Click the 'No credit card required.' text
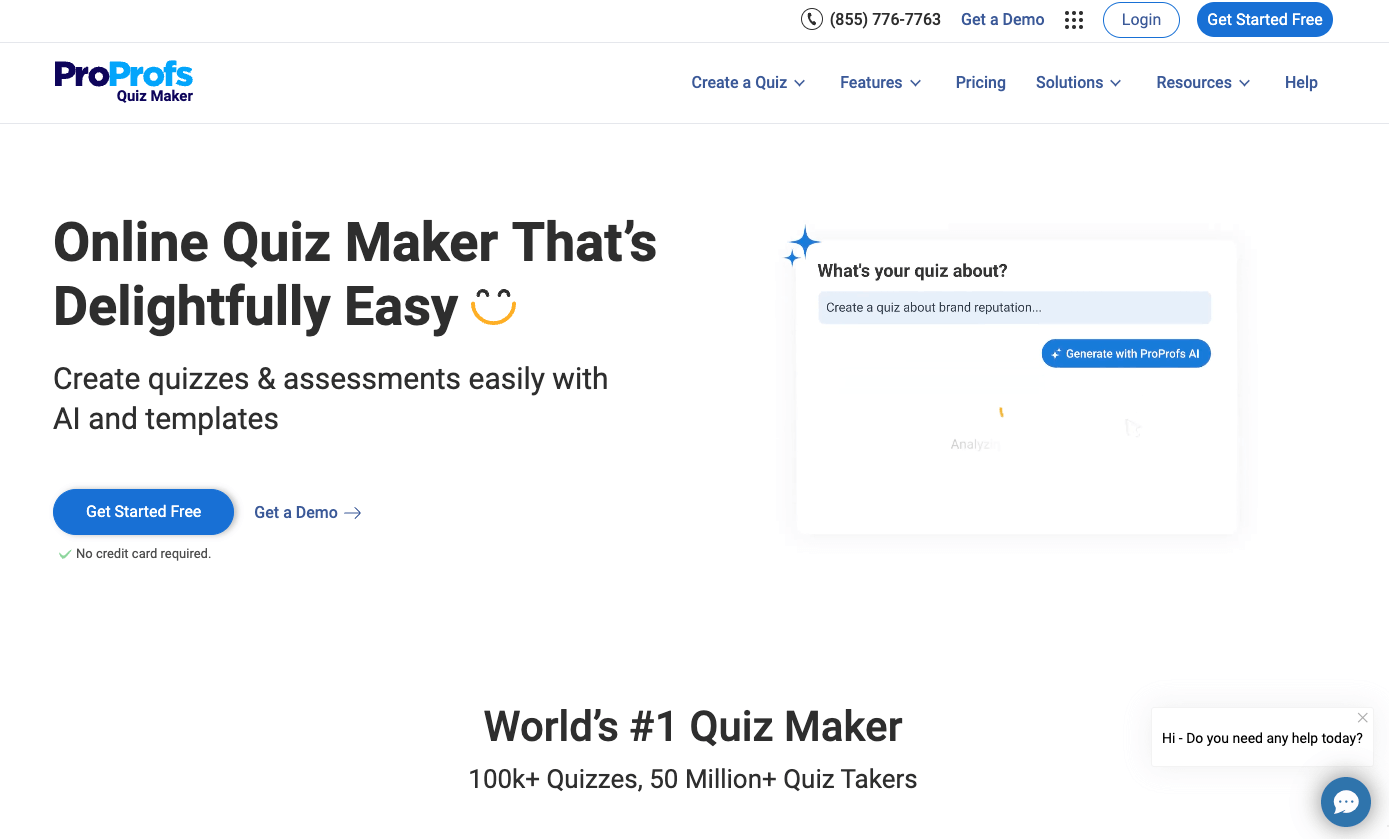The image size is (1389, 839). pyautogui.click(x=143, y=554)
